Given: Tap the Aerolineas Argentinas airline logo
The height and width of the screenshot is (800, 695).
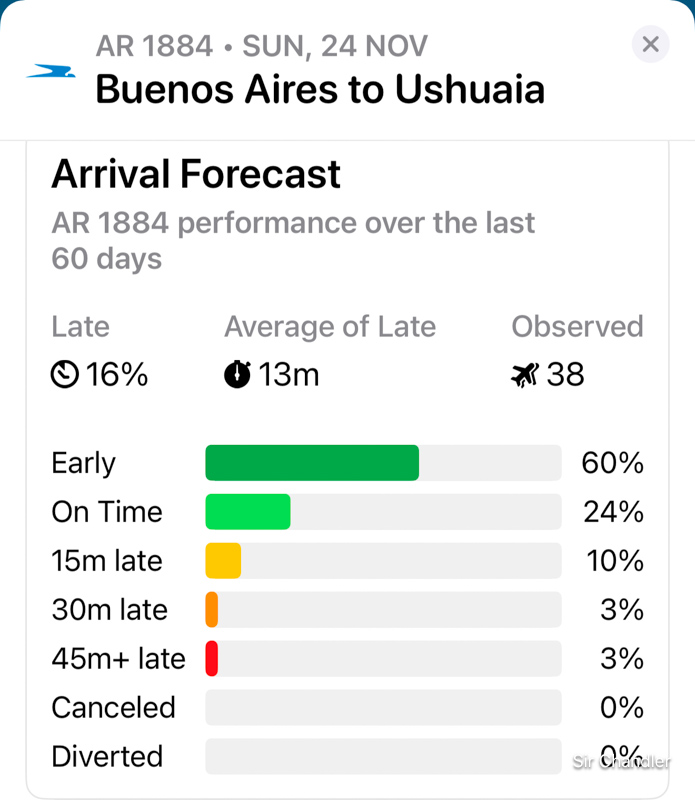Looking at the screenshot, I should (x=51, y=71).
